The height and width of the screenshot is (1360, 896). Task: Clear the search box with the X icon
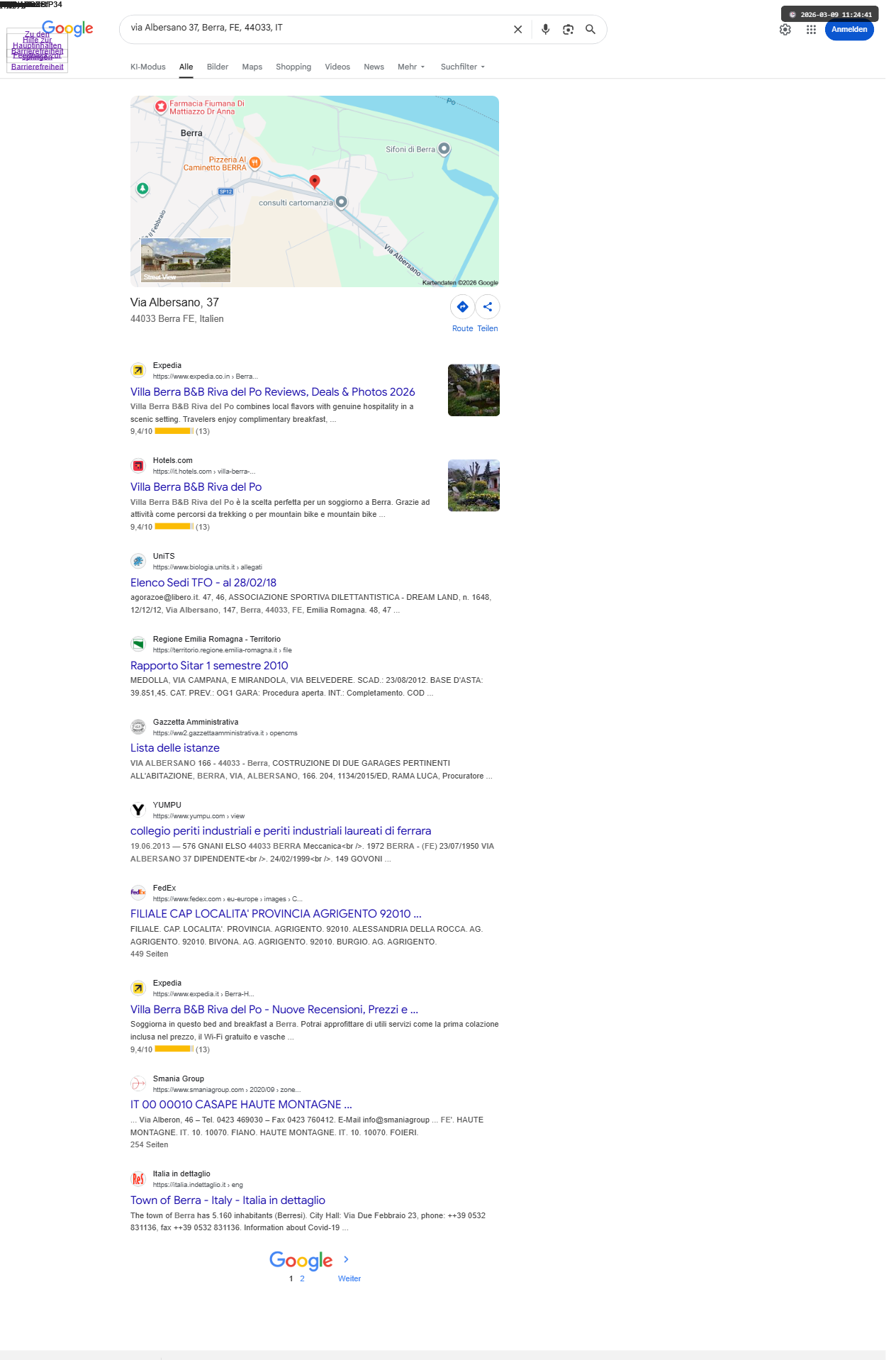(x=517, y=30)
